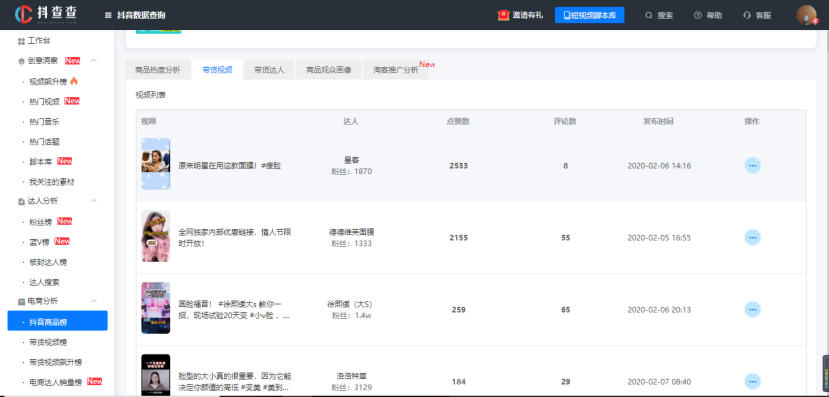Select the 带货视频 tab

point(217,70)
